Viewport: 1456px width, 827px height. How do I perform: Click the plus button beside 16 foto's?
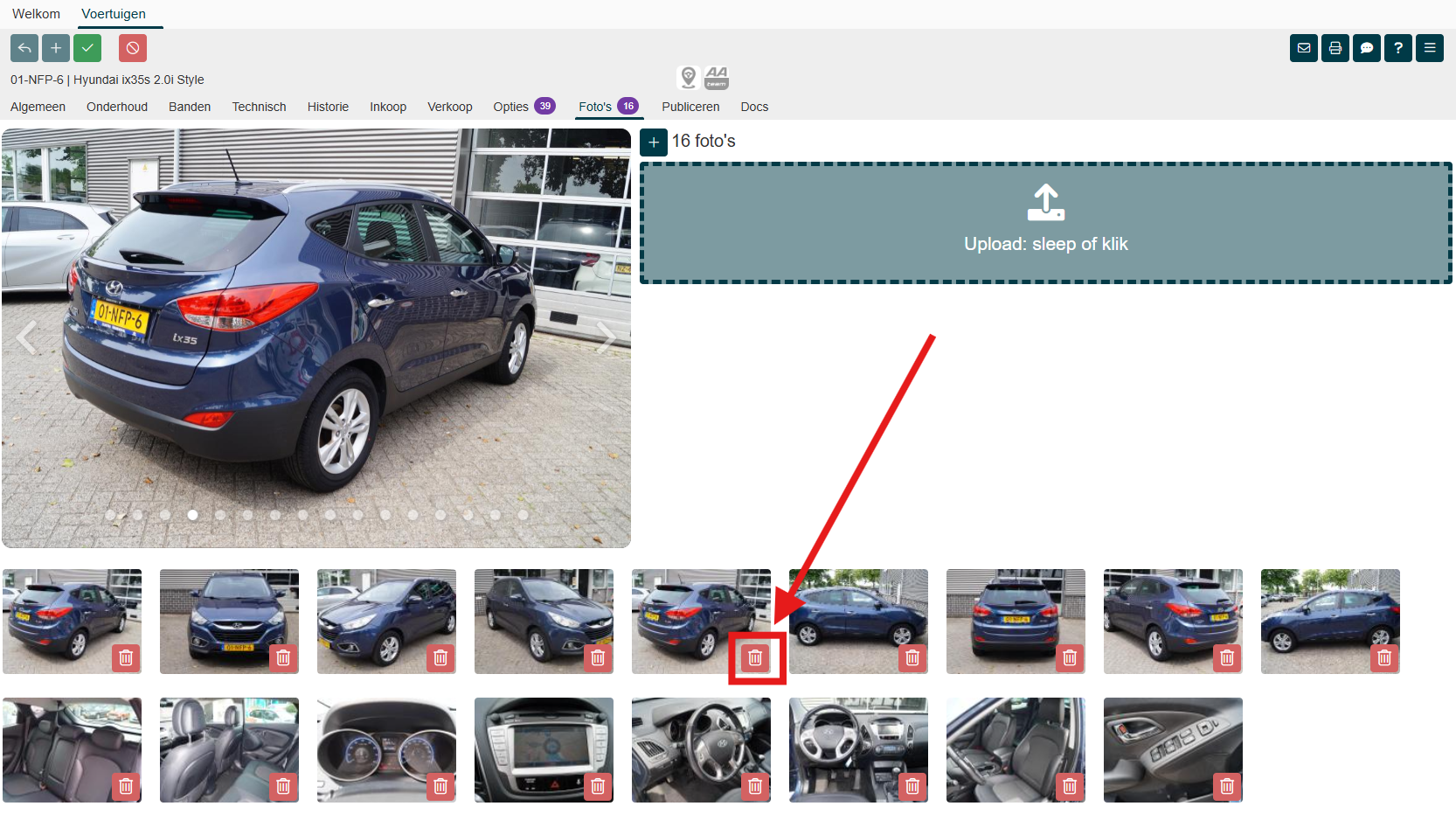coord(653,142)
